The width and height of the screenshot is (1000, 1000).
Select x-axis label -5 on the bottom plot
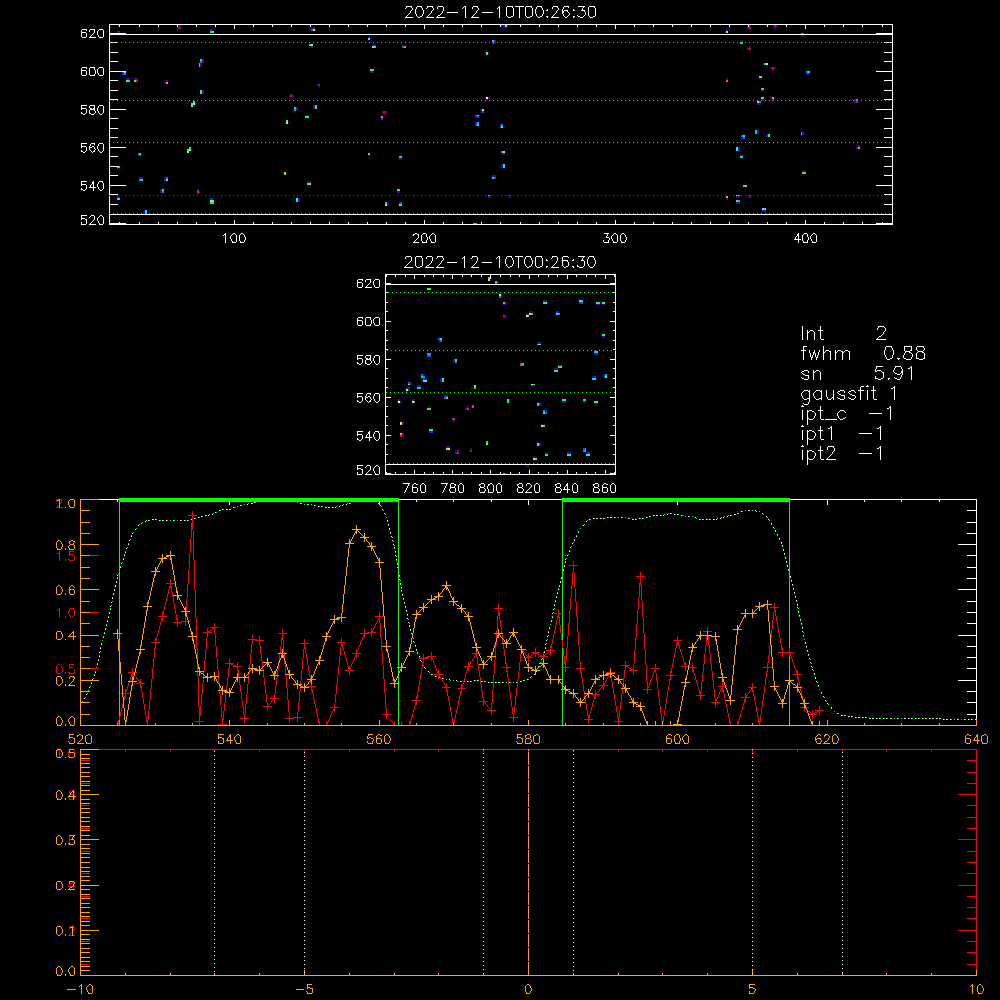(x=305, y=989)
